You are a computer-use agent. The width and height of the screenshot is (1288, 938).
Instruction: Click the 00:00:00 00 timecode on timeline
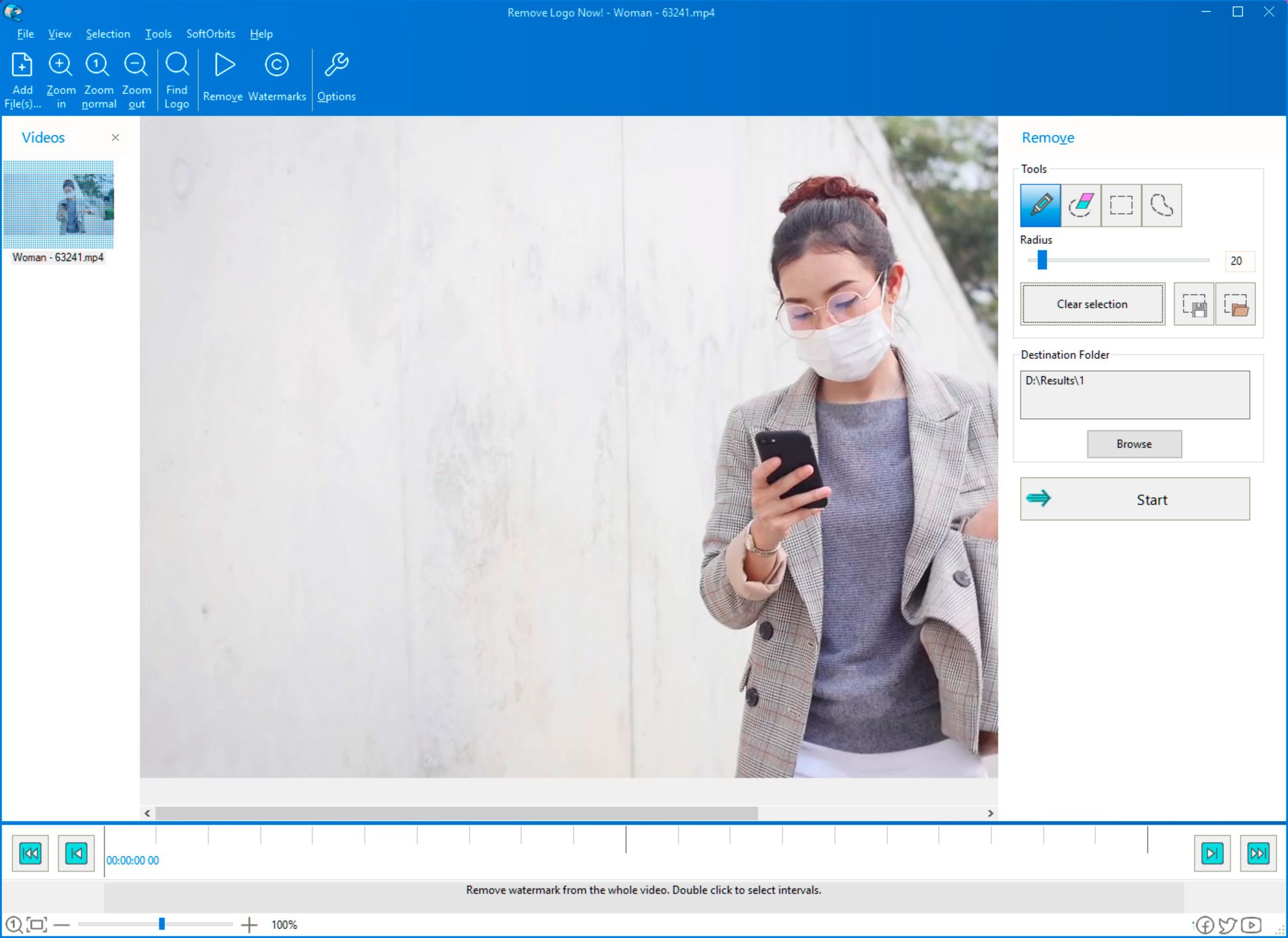[132, 861]
